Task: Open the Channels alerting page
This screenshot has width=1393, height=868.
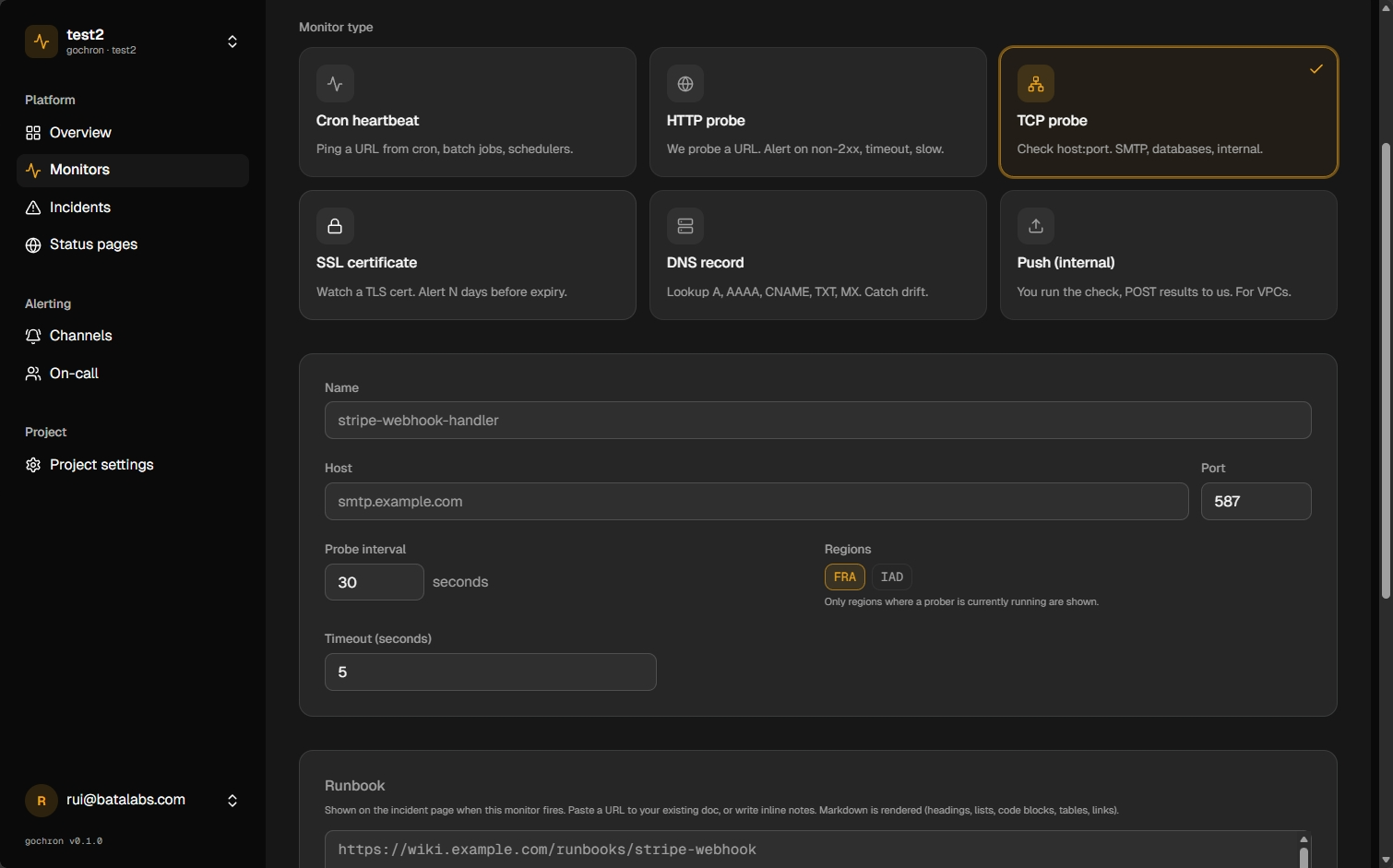Action: click(x=133, y=336)
